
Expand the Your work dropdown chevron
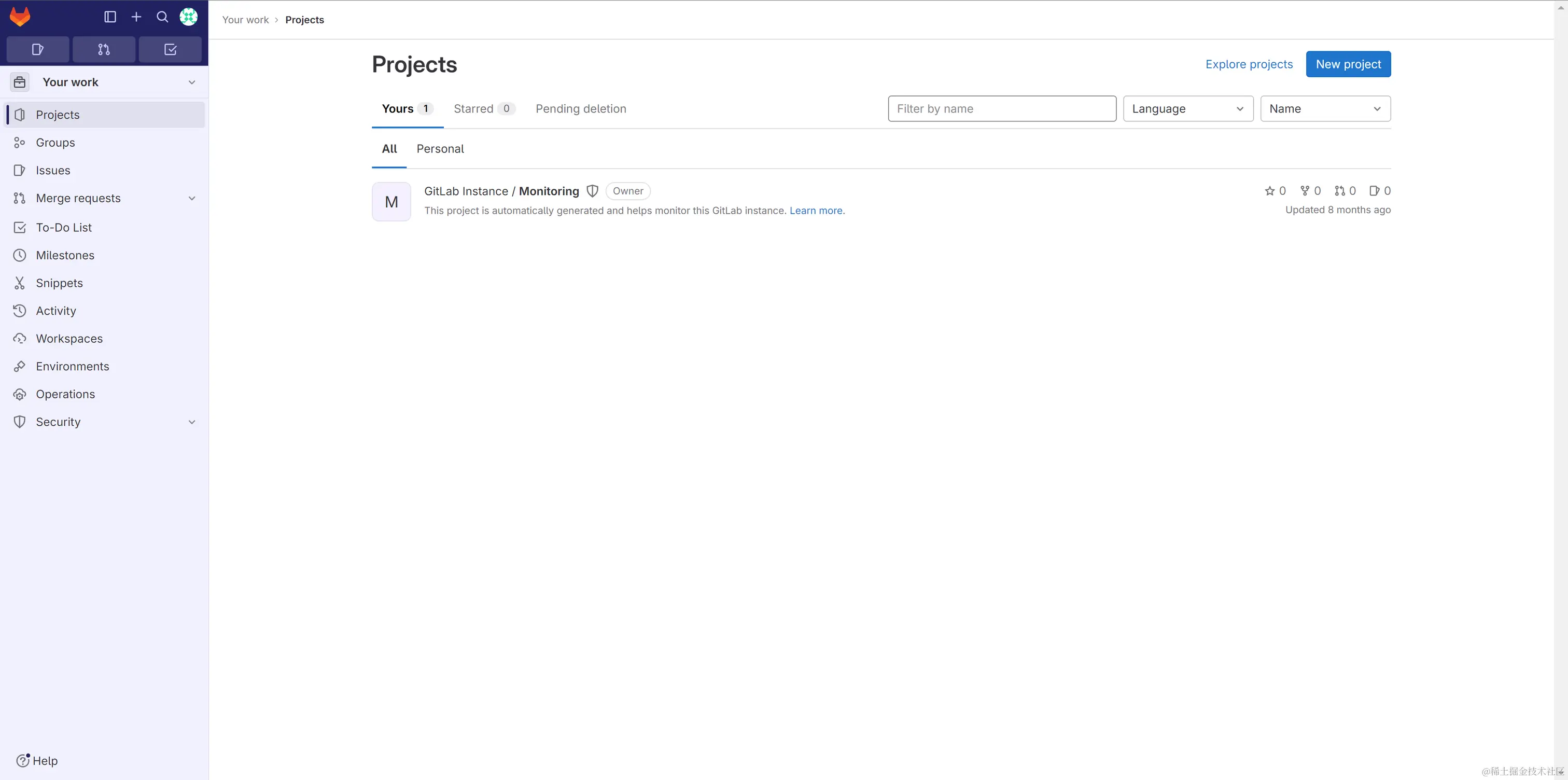(192, 82)
